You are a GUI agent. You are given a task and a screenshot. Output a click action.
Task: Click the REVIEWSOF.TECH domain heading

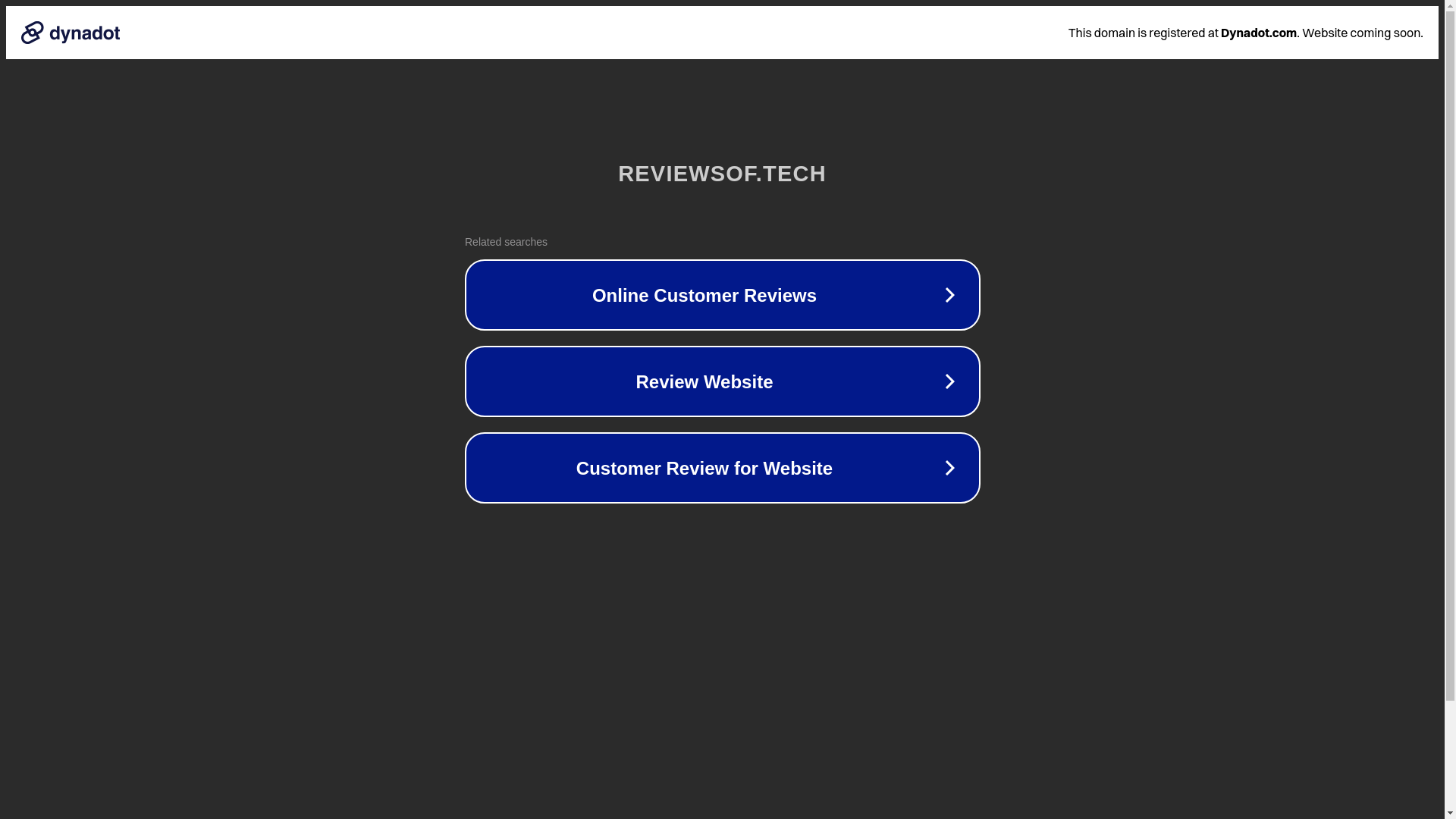[721, 174]
